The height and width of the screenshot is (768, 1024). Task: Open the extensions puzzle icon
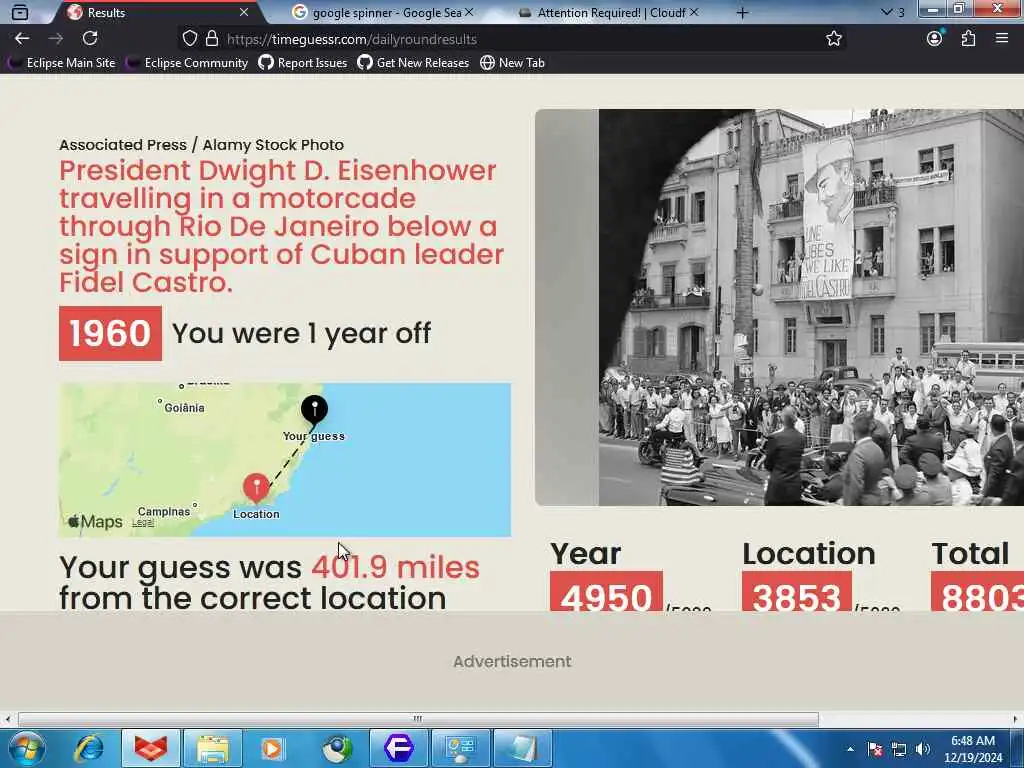(968, 39)
